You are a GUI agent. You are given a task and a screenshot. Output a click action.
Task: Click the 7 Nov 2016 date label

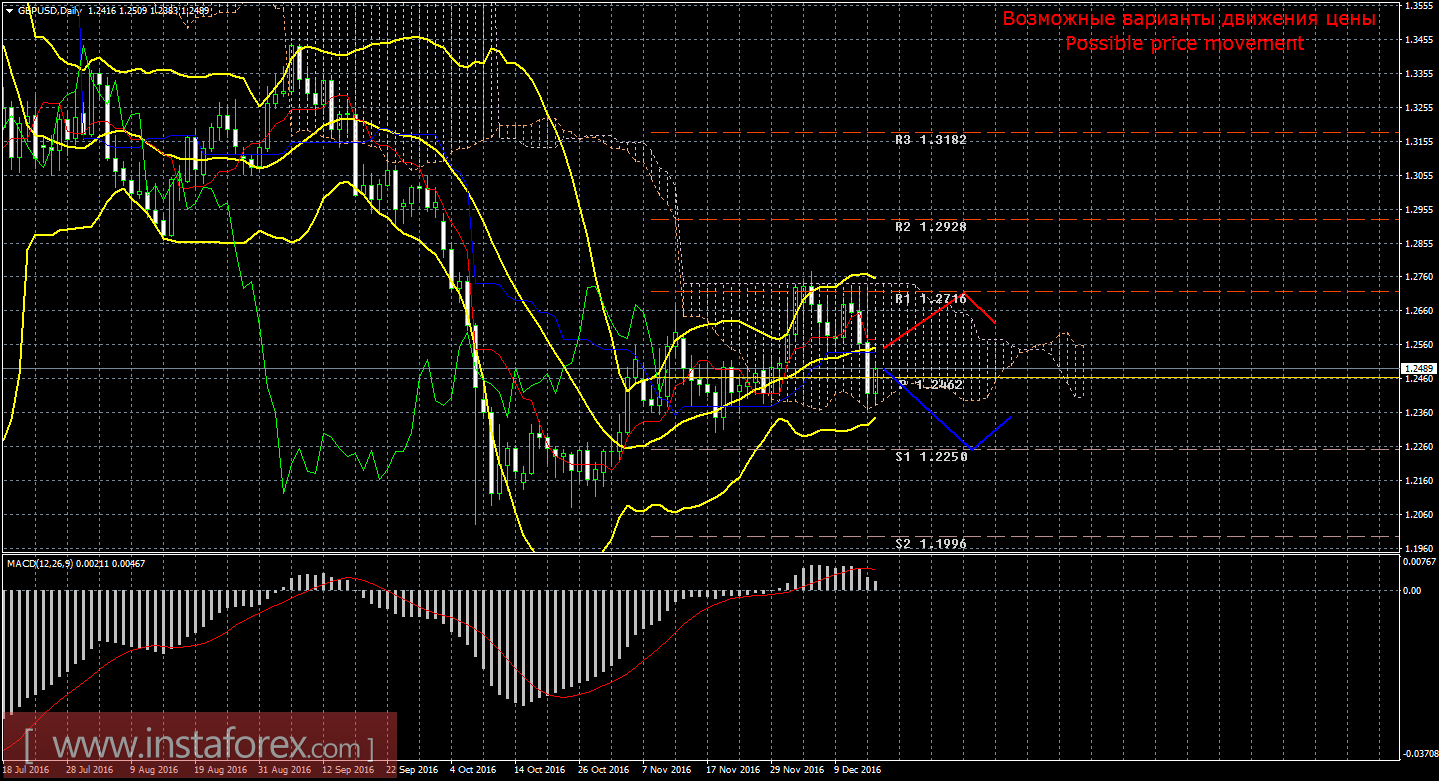(x=665, y=770)
